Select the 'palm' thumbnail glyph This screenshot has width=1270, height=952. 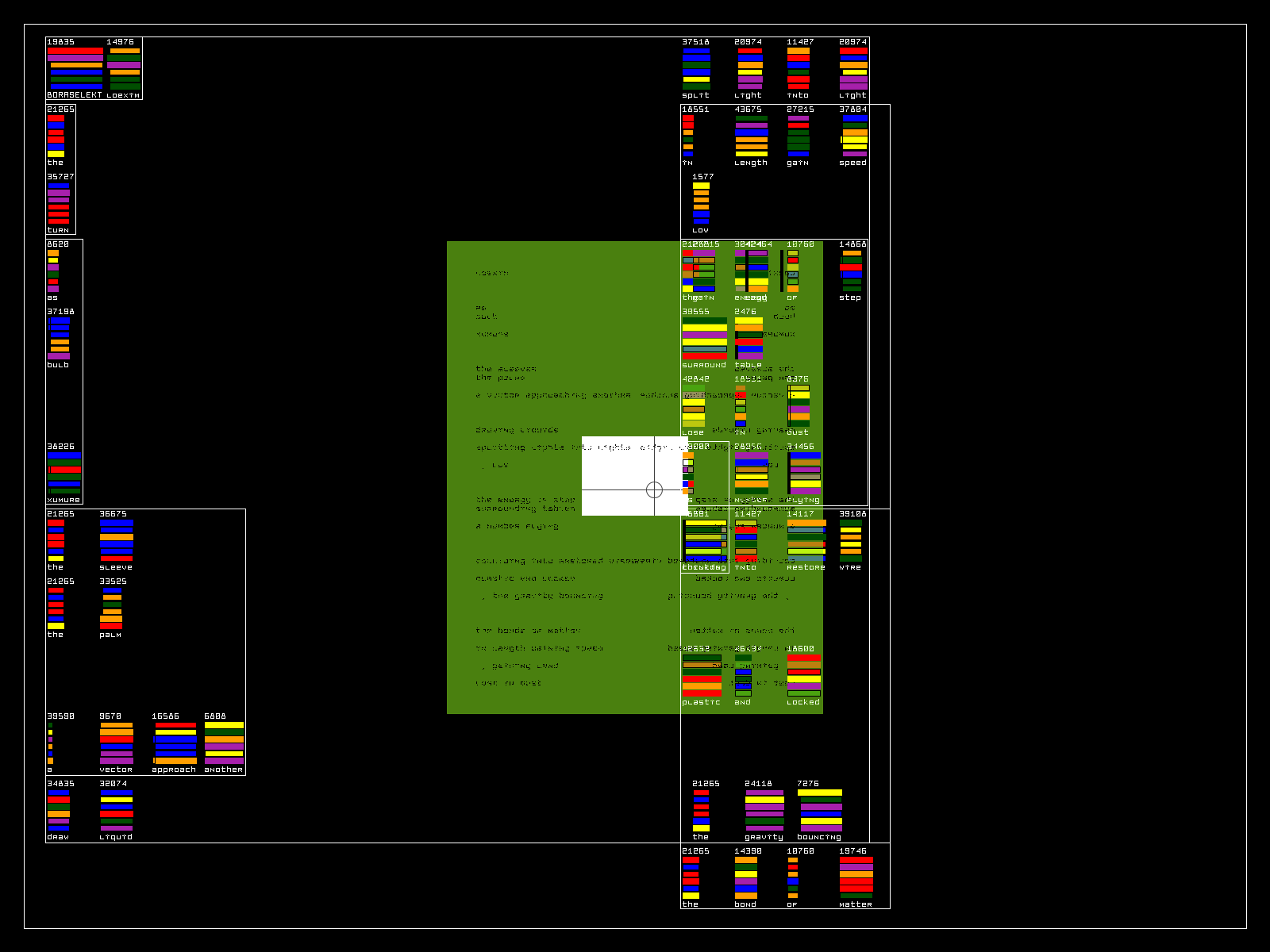[111, 608]
